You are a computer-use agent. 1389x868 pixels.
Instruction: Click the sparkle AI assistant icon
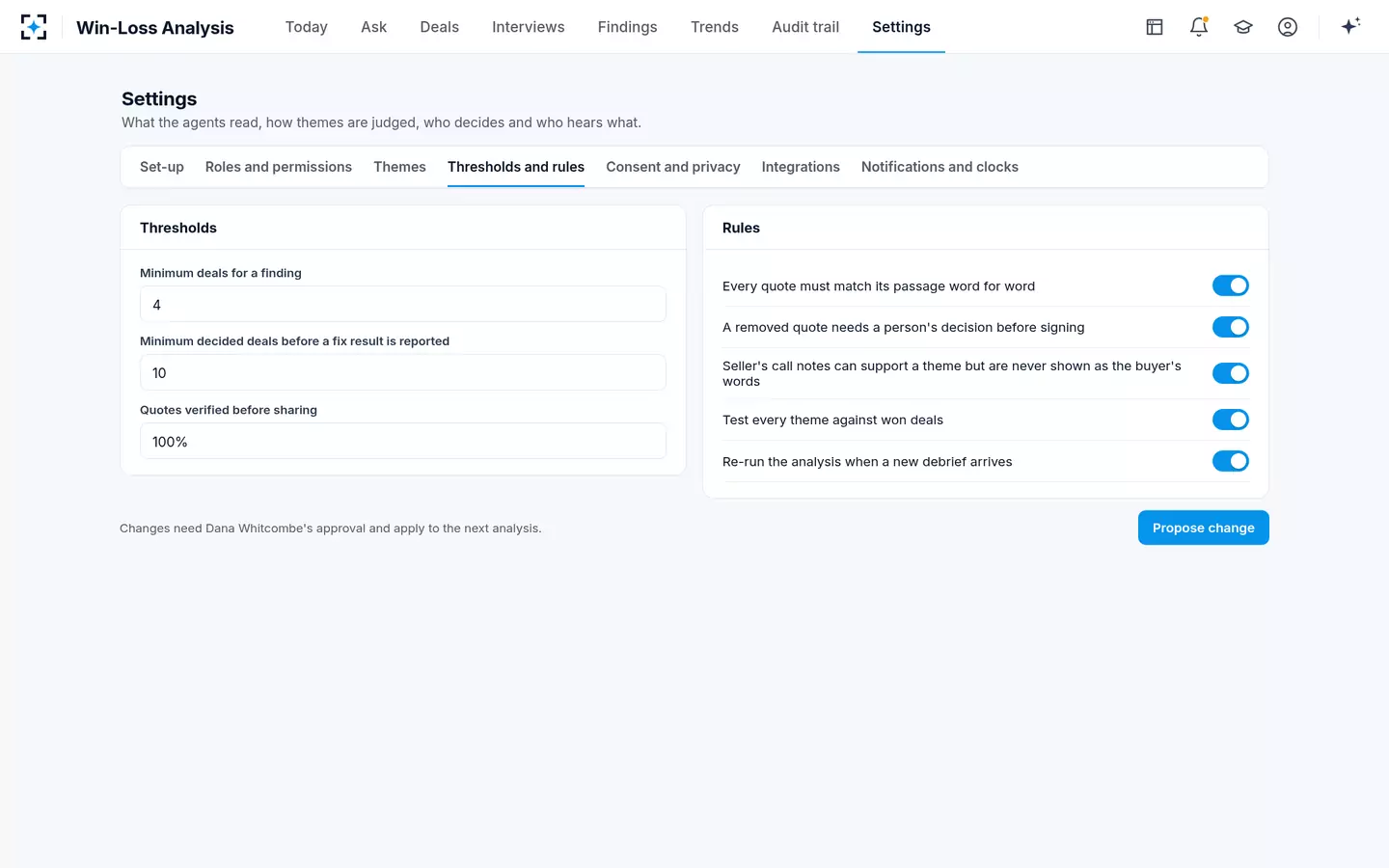[x=1350, y=26]
